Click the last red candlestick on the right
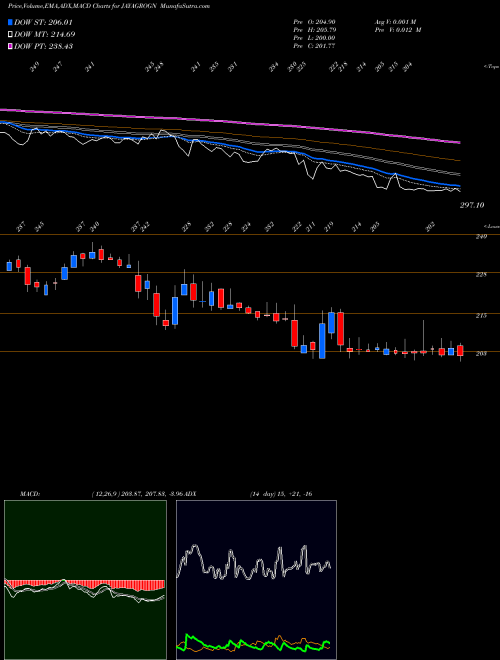500x660 pixels. pyautogui.click(x=460, y=351)
